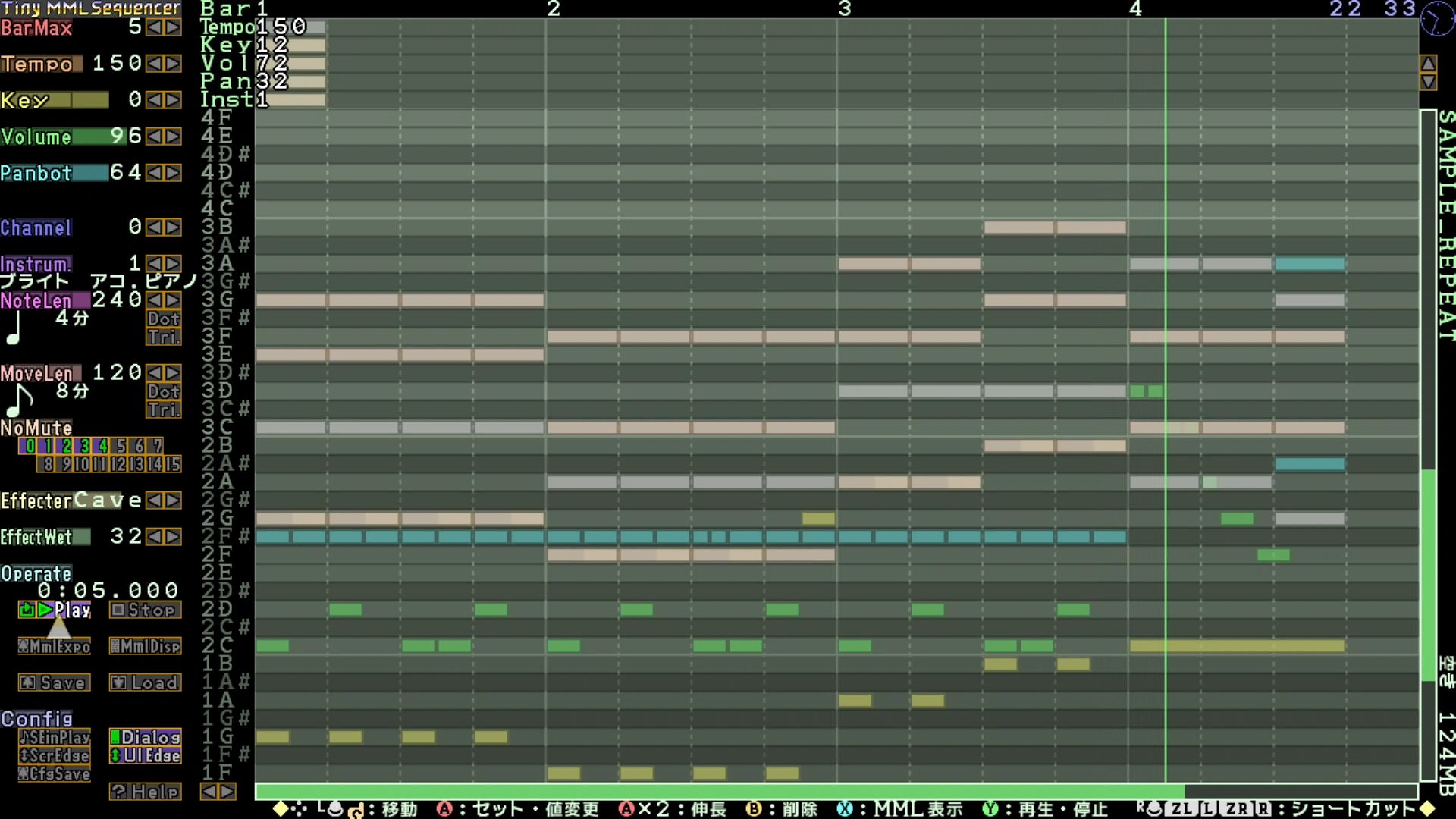Toggle the SEinPlay config option
The height and width of the screenshot is (819, 1456).
pos(55,737)
